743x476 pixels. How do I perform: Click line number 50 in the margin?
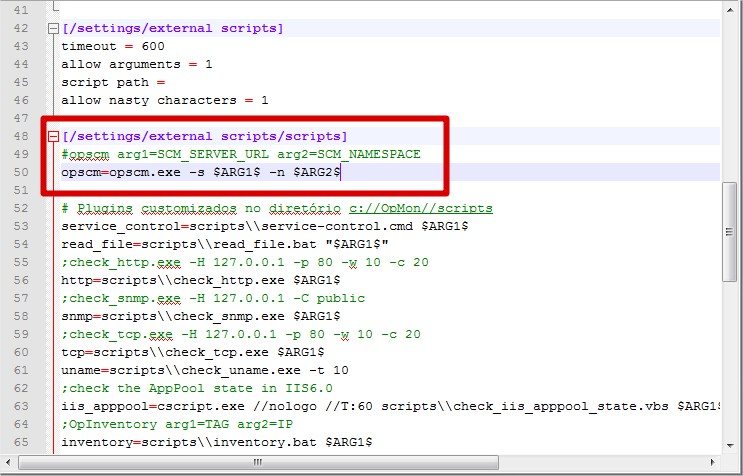(x=21, y=172)
